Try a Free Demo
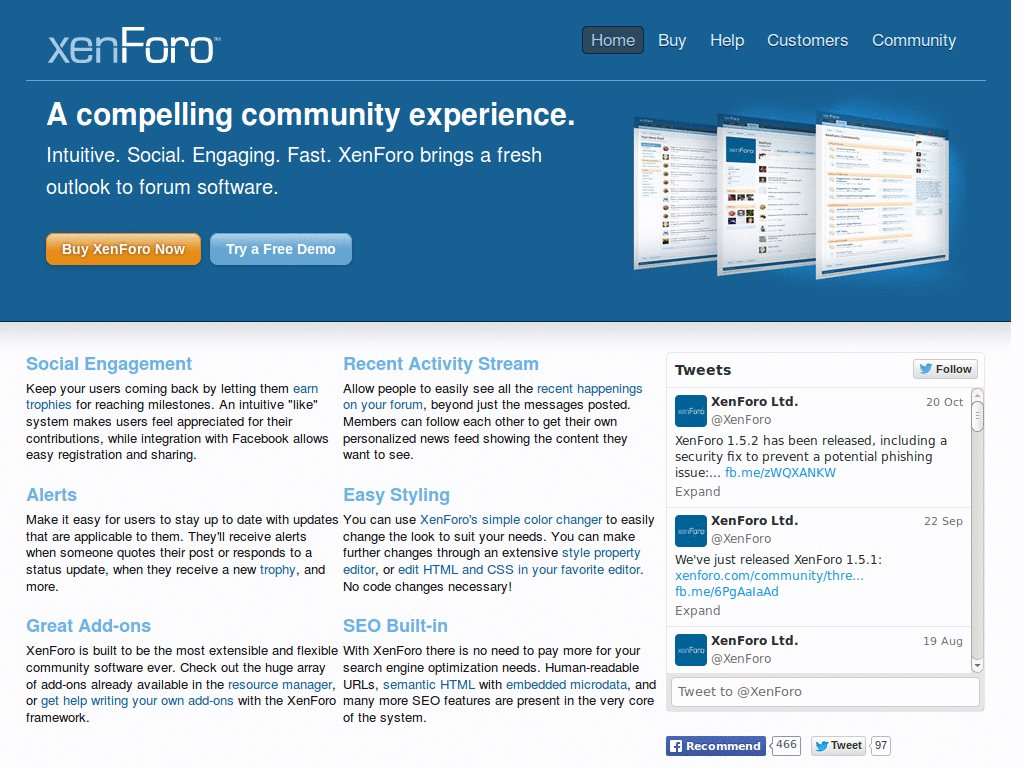 point(280,248)
